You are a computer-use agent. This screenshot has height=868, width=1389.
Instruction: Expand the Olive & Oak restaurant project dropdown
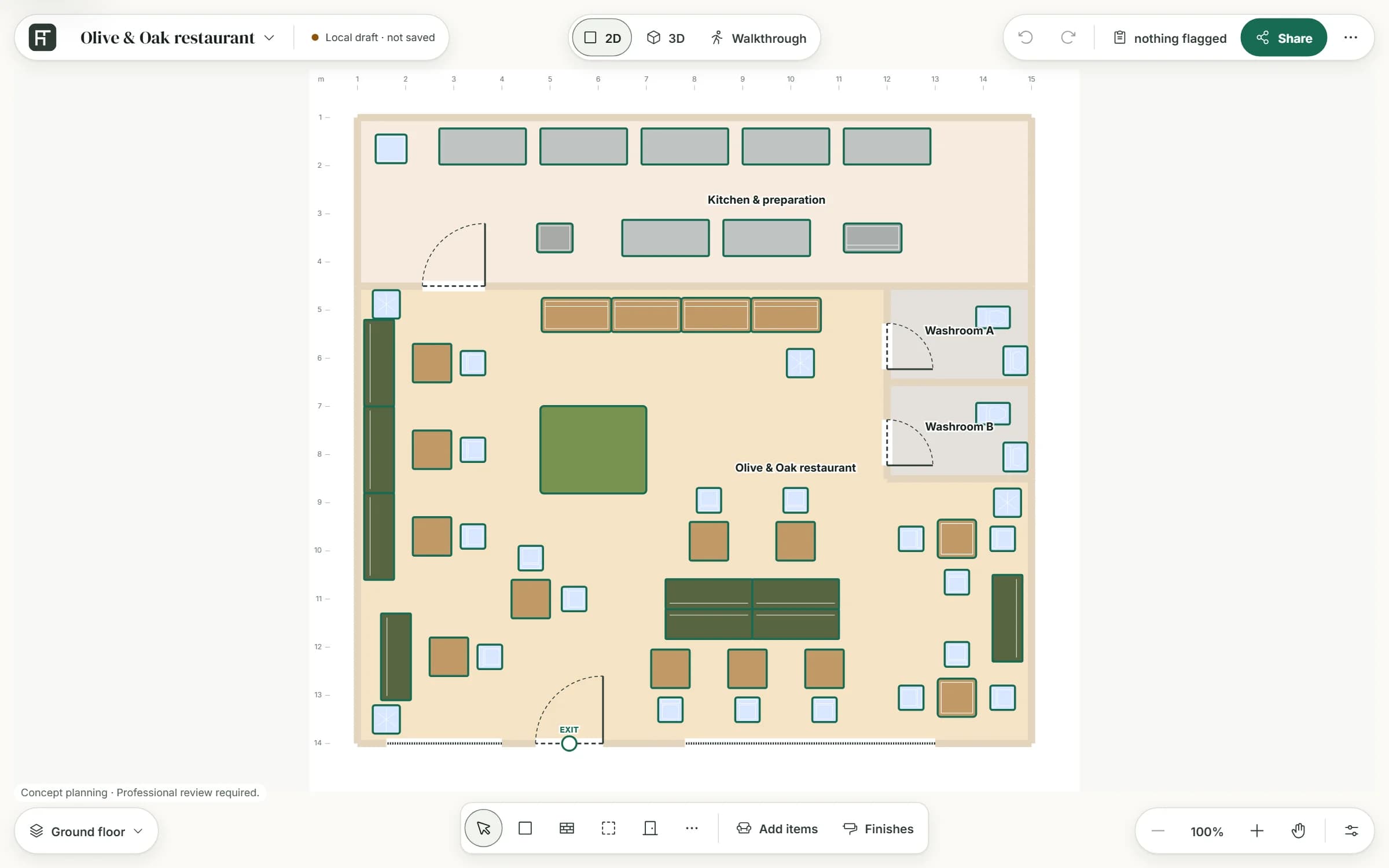[x=177, y=38]
